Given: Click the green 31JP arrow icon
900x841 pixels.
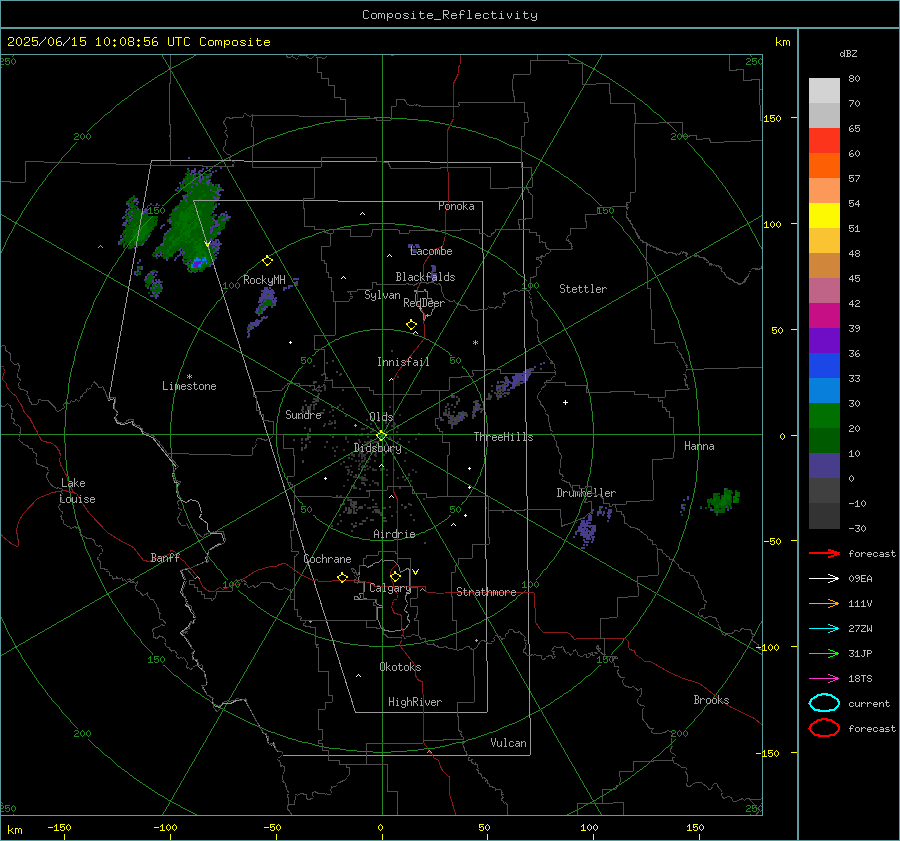Looking at the screenshot, I should [824, 653].
